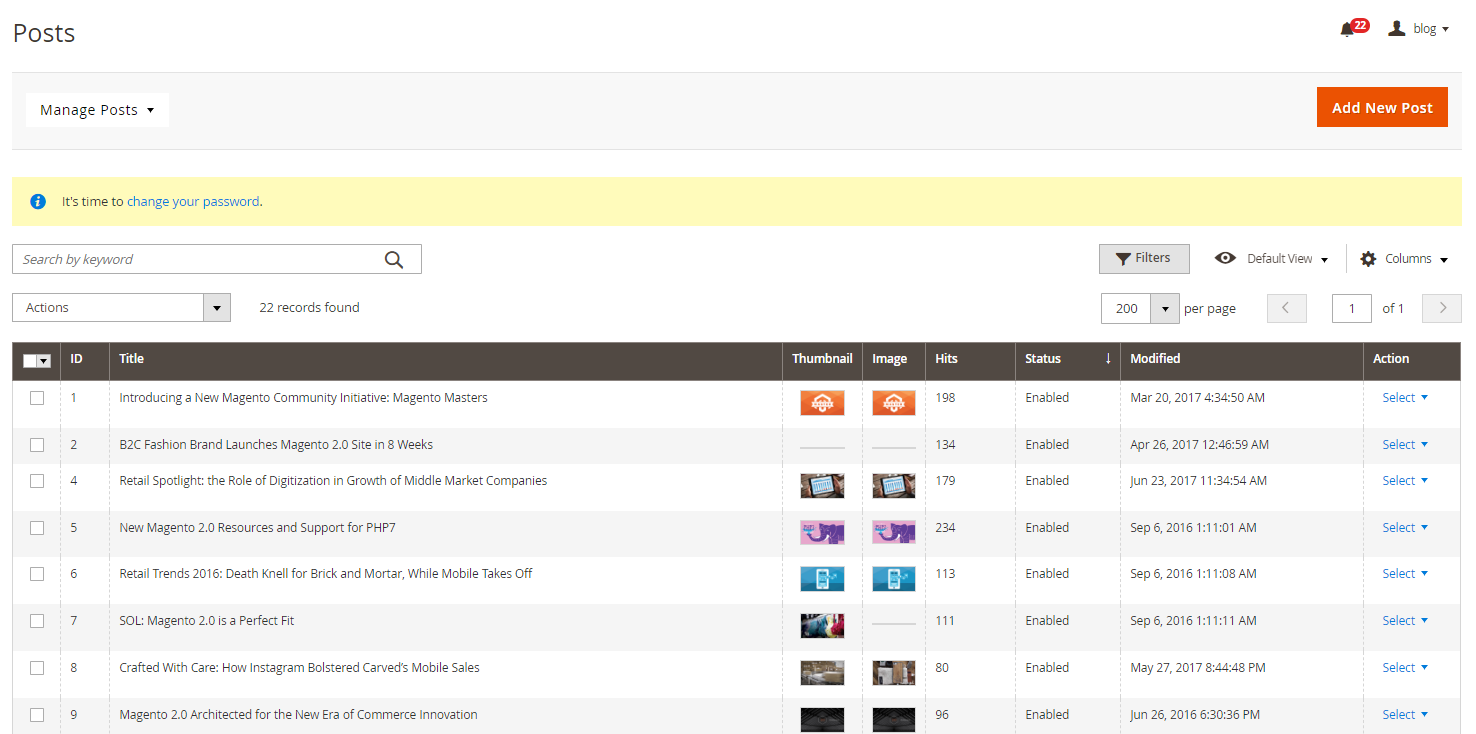
Task: Follow the change your password link
Action: [x=193, y=201]
